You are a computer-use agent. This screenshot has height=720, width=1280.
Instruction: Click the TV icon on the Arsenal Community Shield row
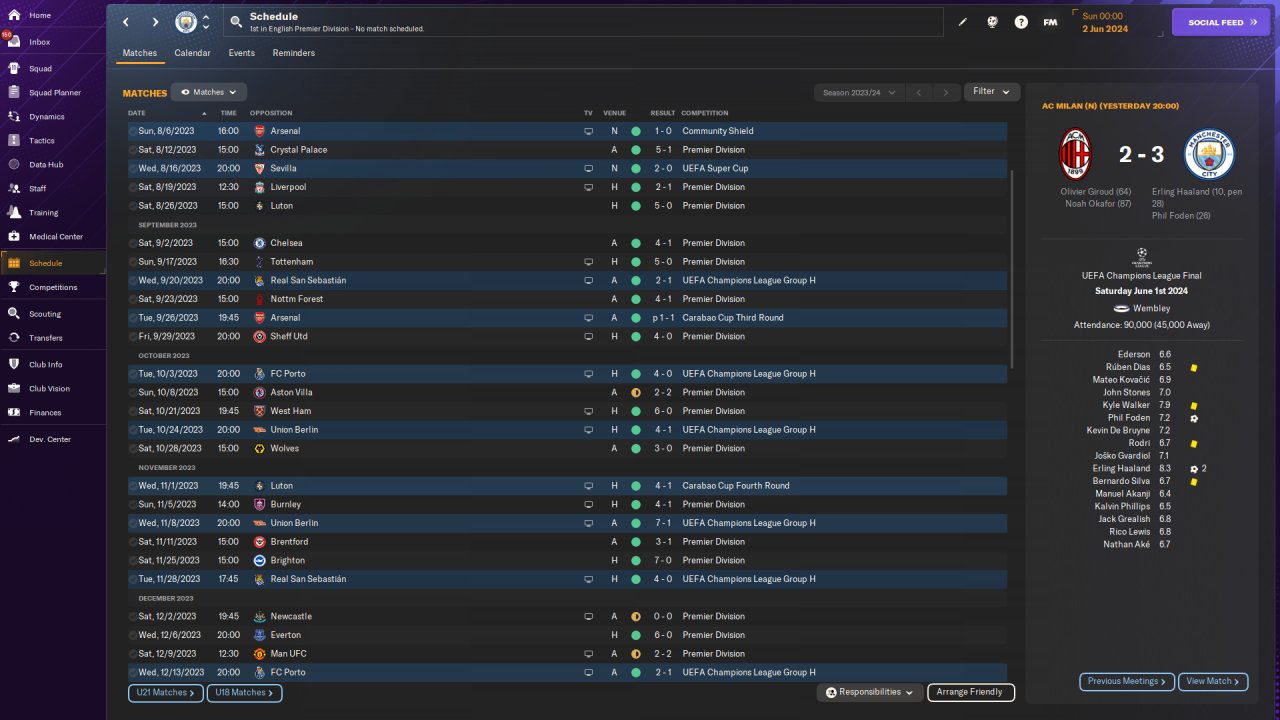[588, 131]
